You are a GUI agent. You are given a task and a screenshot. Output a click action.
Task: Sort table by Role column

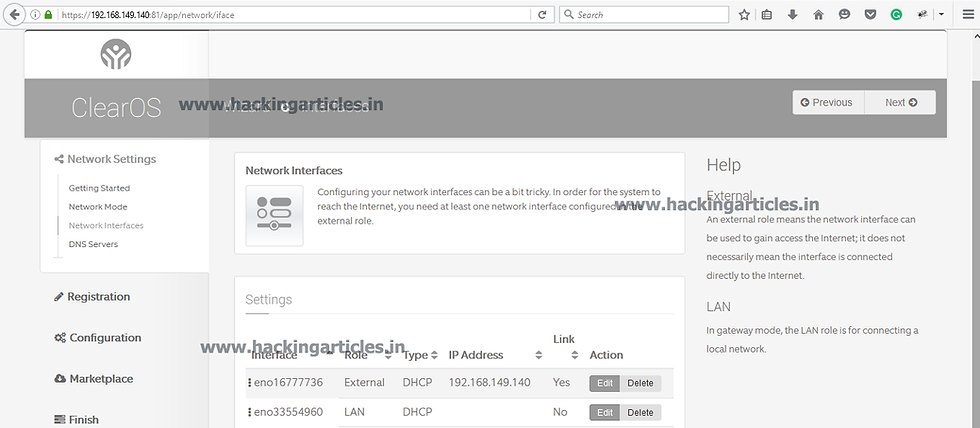point(368,355)
